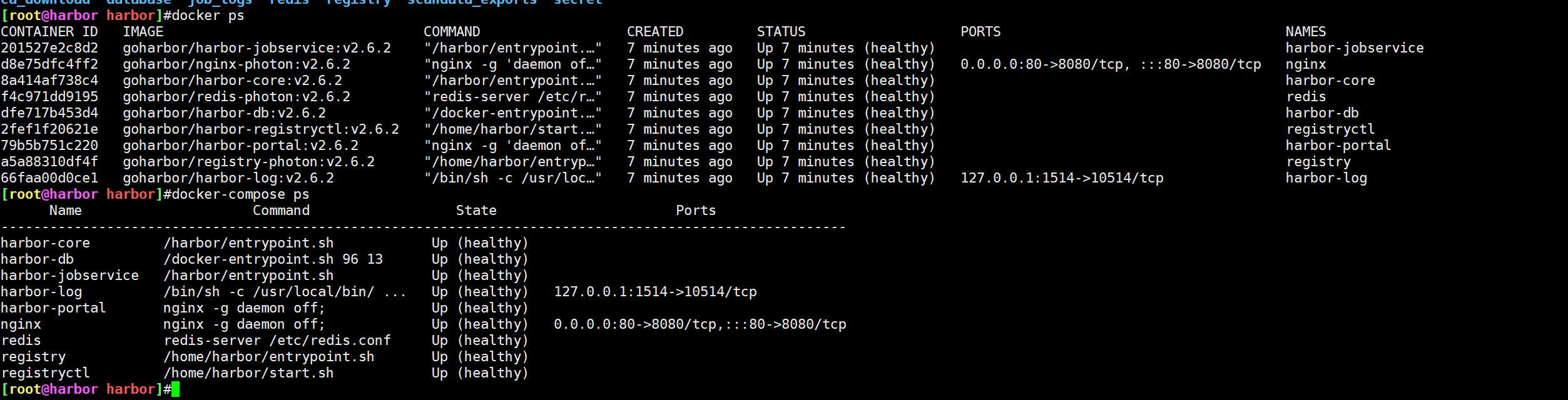Click harbor-jobservice in compose Name column
The image size is (1568, 400).
(x=69, y=276)
